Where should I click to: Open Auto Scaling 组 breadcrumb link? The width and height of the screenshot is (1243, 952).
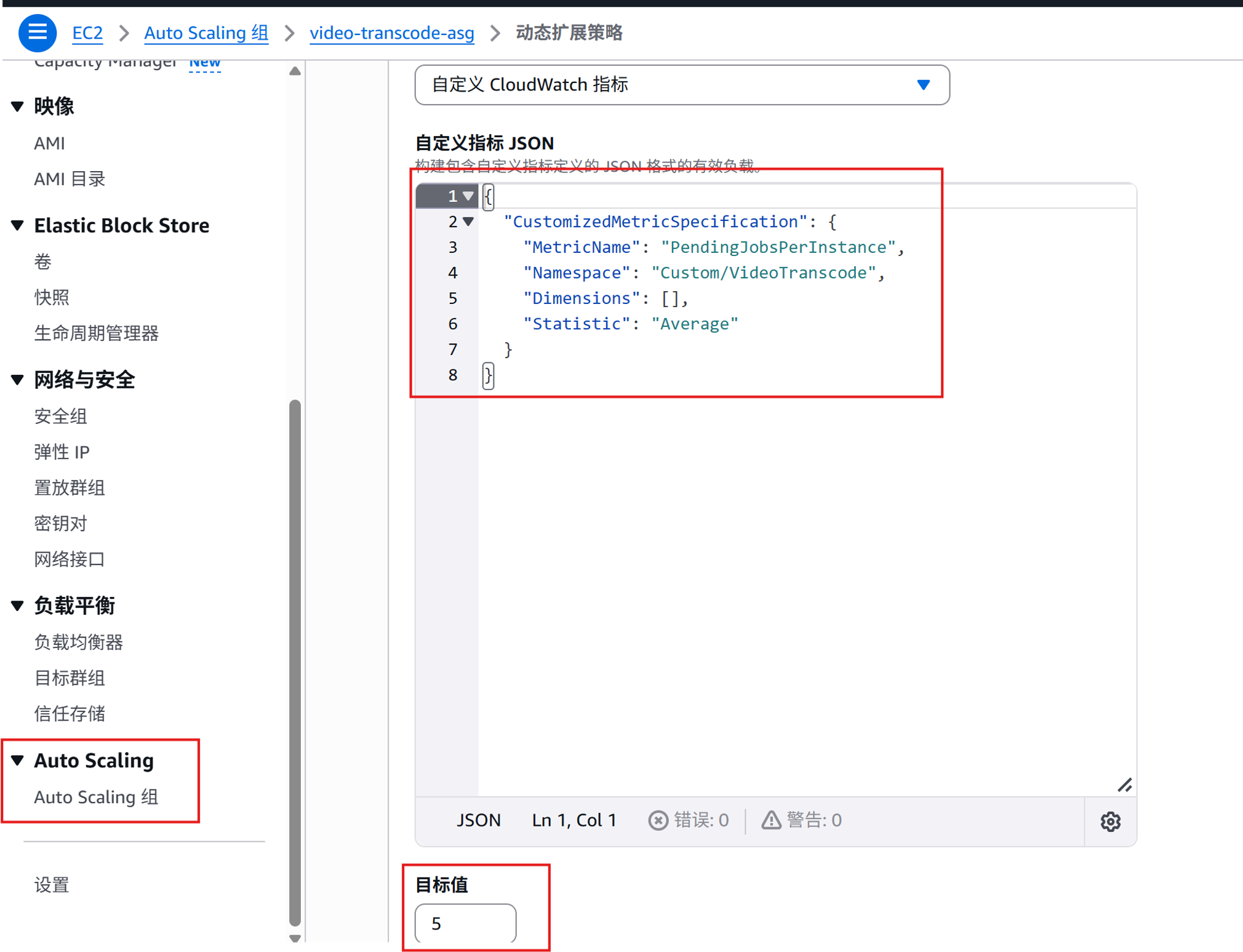coord(206,33)
